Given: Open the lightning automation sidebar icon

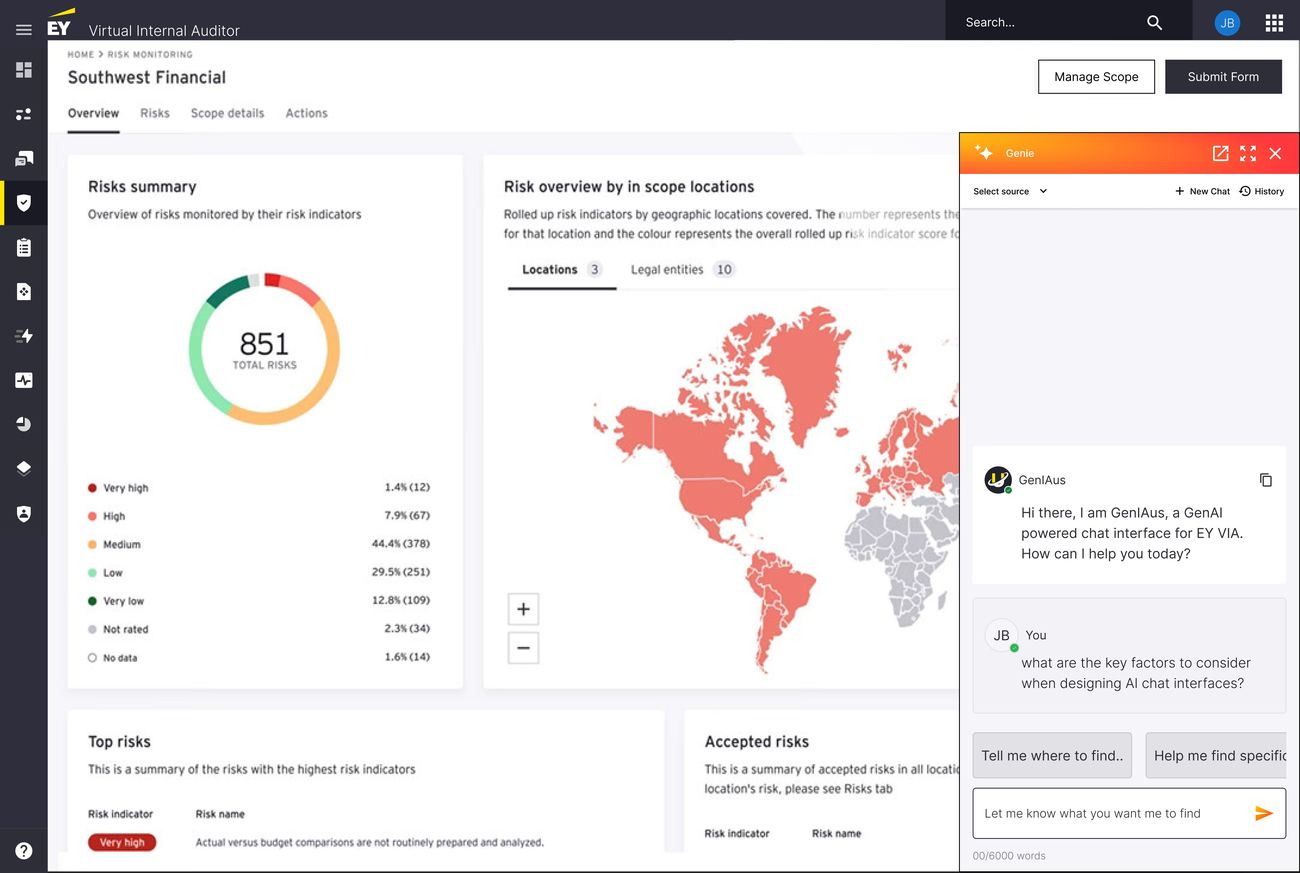Looking at the screenshot, I should click(24, 336).
